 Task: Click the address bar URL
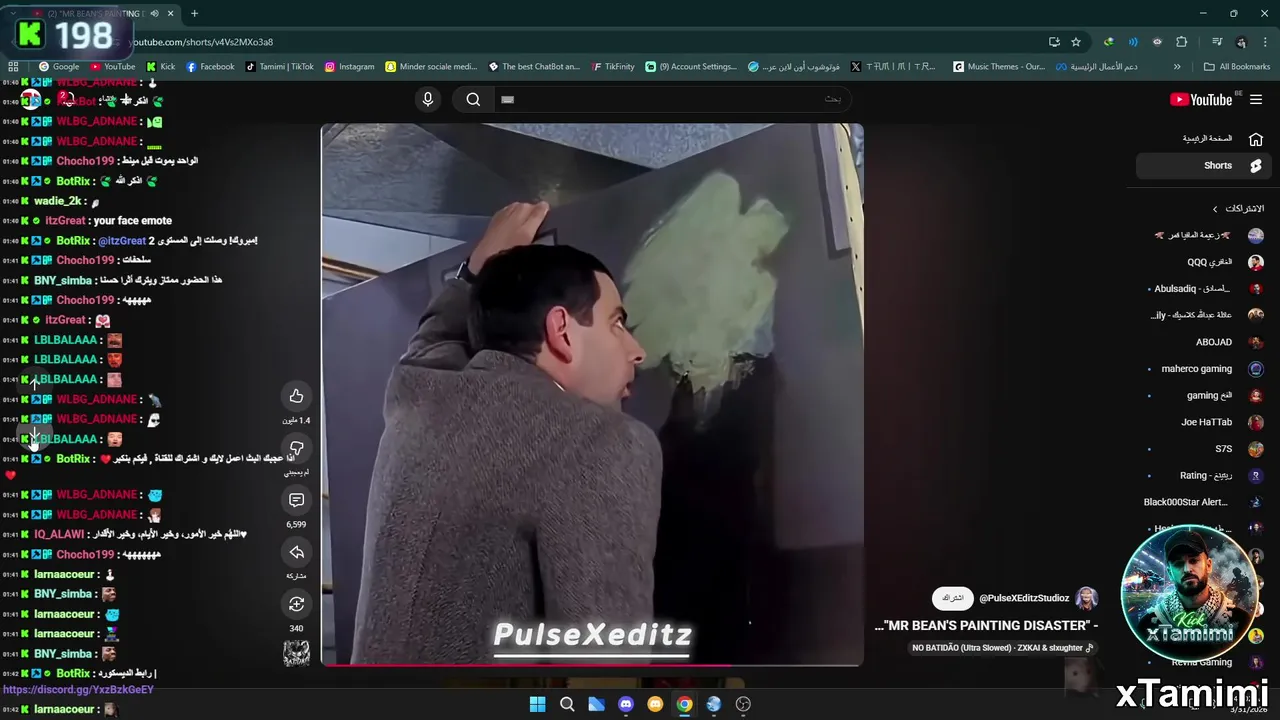[x=202, y=42]
